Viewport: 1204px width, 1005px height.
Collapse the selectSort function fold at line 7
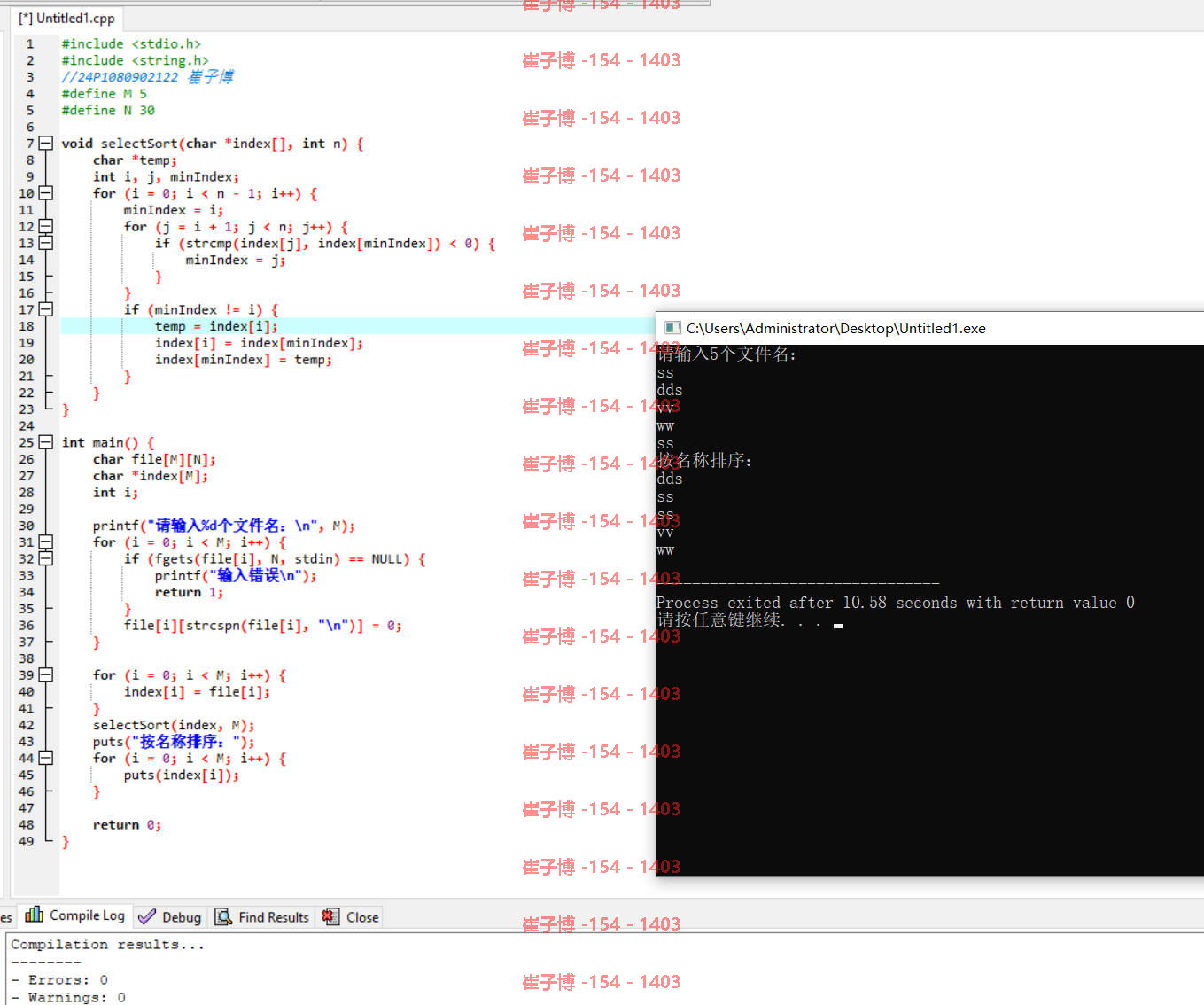(x=46, y=143)
